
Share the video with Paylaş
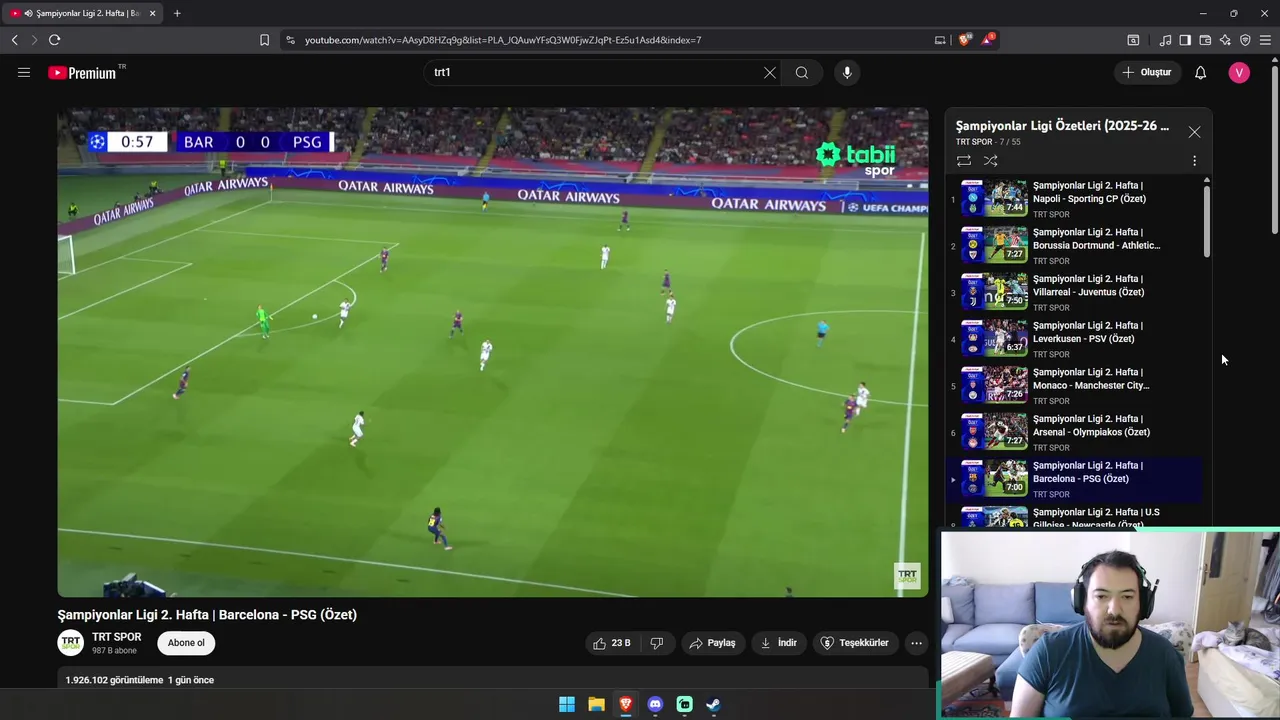coord(713,643)
